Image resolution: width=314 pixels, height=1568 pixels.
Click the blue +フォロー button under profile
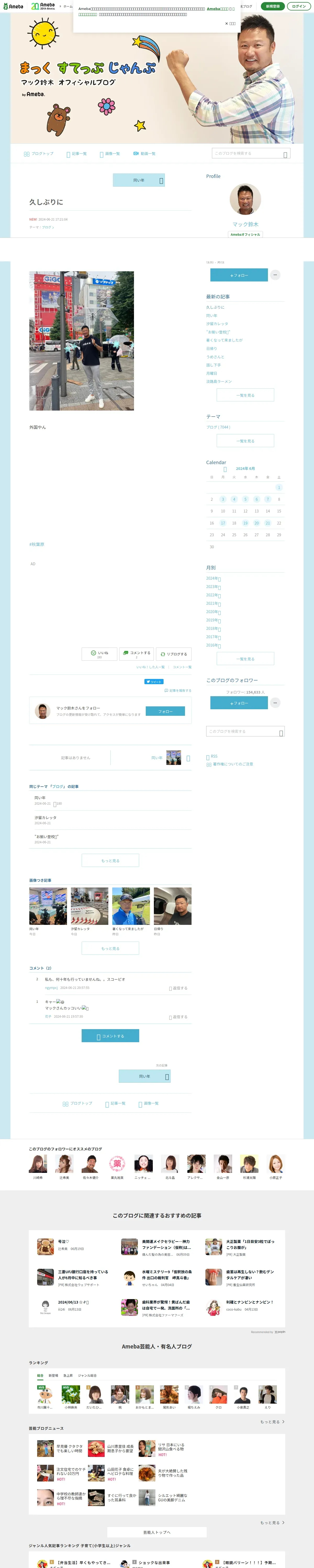239,275
